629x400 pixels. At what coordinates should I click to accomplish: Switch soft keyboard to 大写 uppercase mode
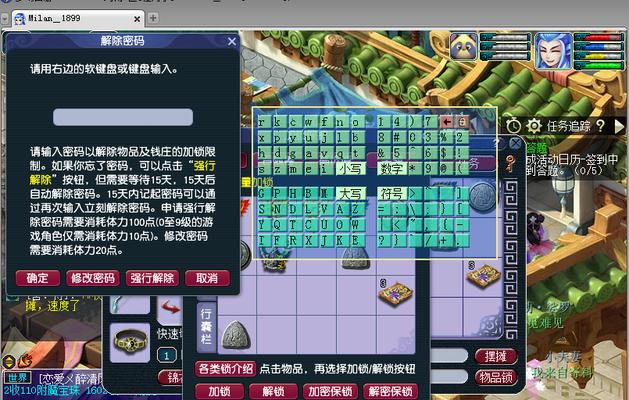click(x=351, y=194)
